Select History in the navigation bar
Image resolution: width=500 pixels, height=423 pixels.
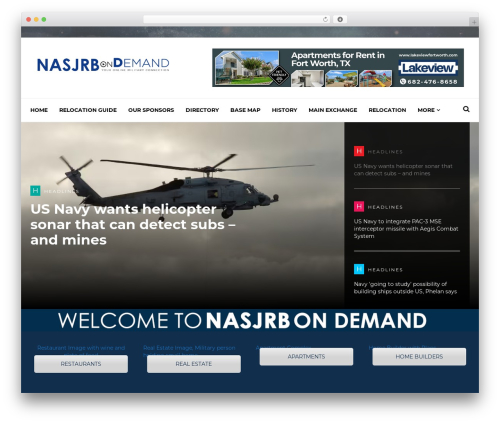point(284,110)
